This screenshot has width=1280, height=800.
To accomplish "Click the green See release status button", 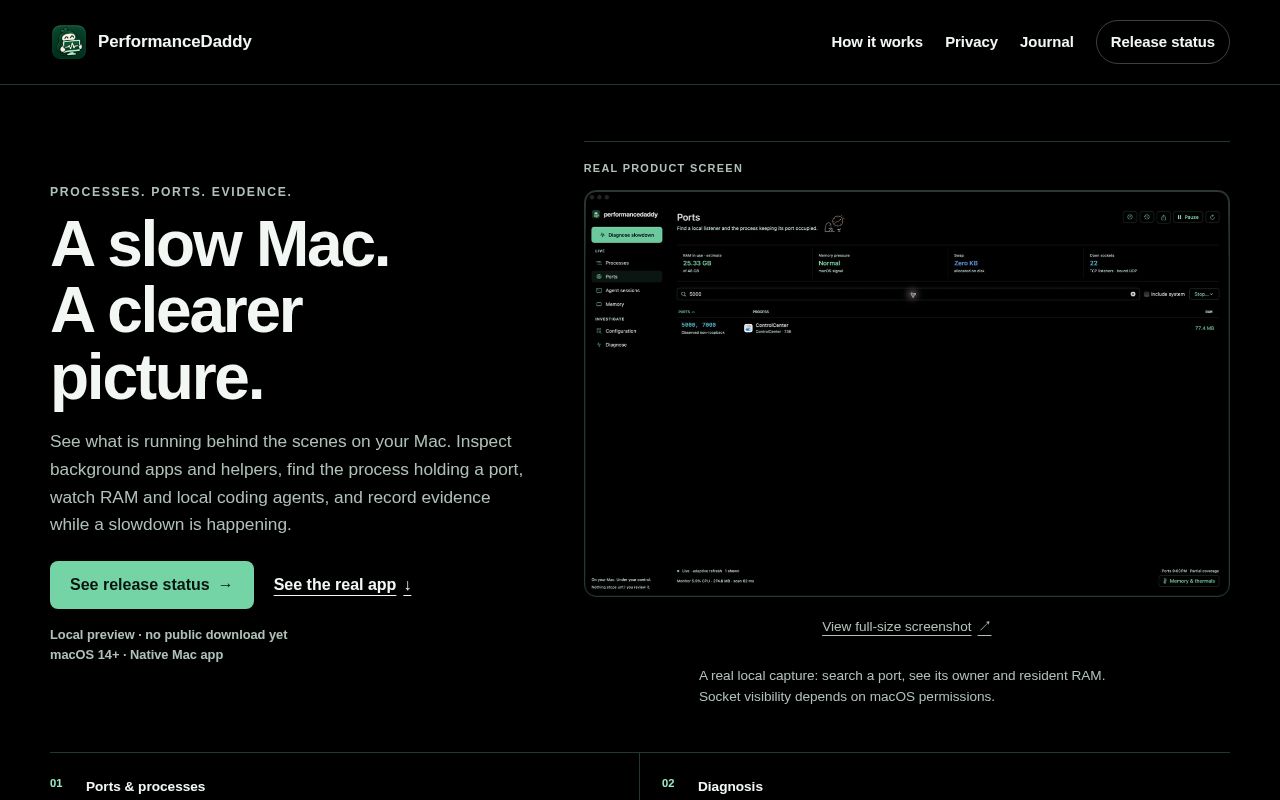I will pyautogui.click(x=152, y=585).
